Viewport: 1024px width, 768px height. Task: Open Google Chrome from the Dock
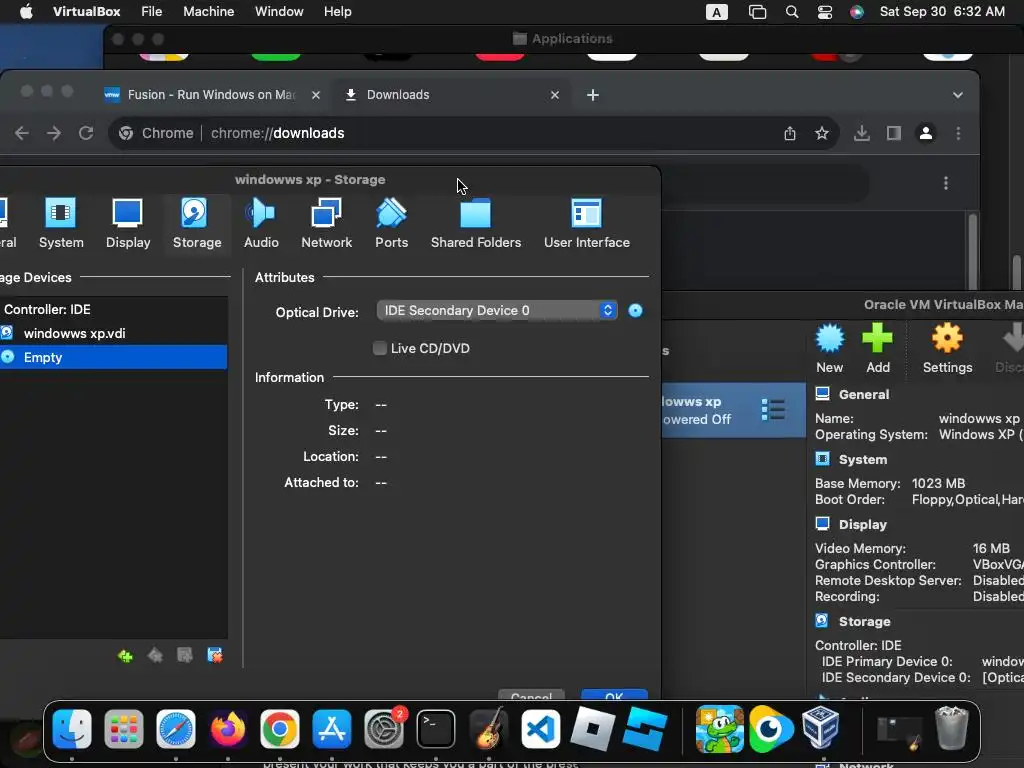(x=280, y=729)
